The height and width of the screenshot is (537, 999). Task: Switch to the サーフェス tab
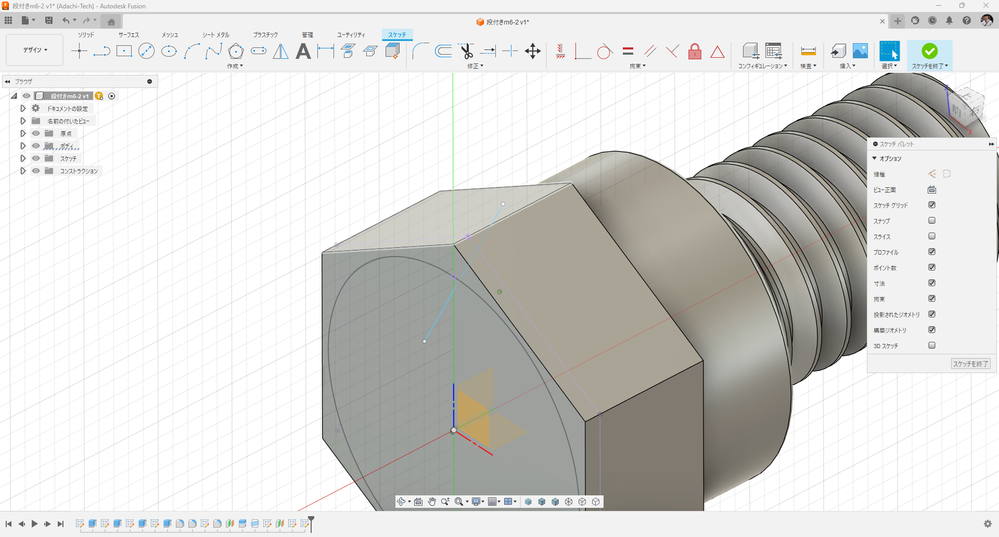coord(129,35)
